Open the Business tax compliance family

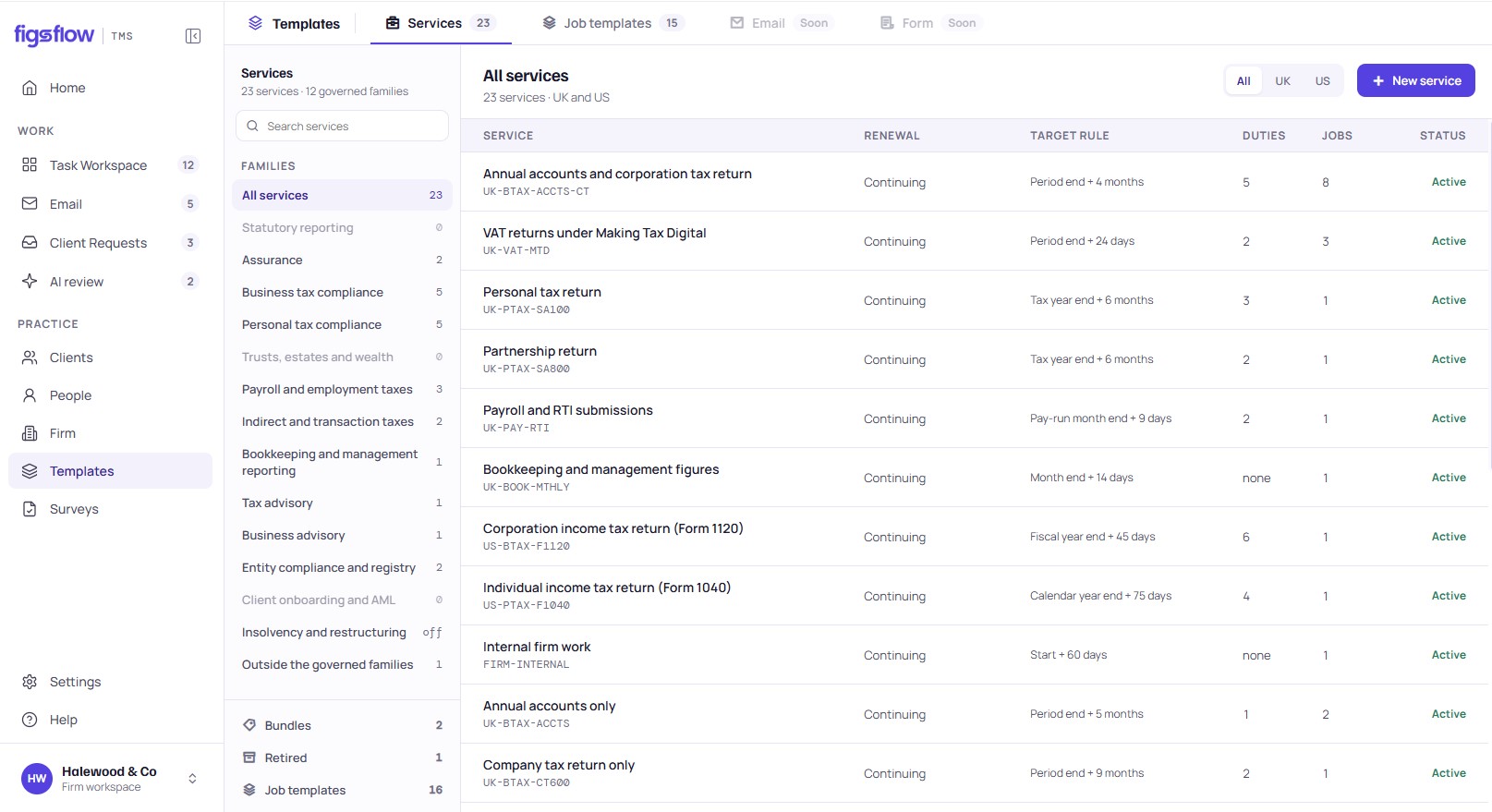coord(342,292)
